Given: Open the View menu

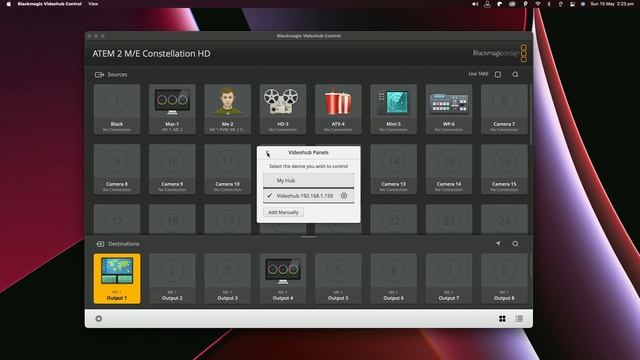Looking at the screenshot, I should pyautogui.click(x=93, y=4).
